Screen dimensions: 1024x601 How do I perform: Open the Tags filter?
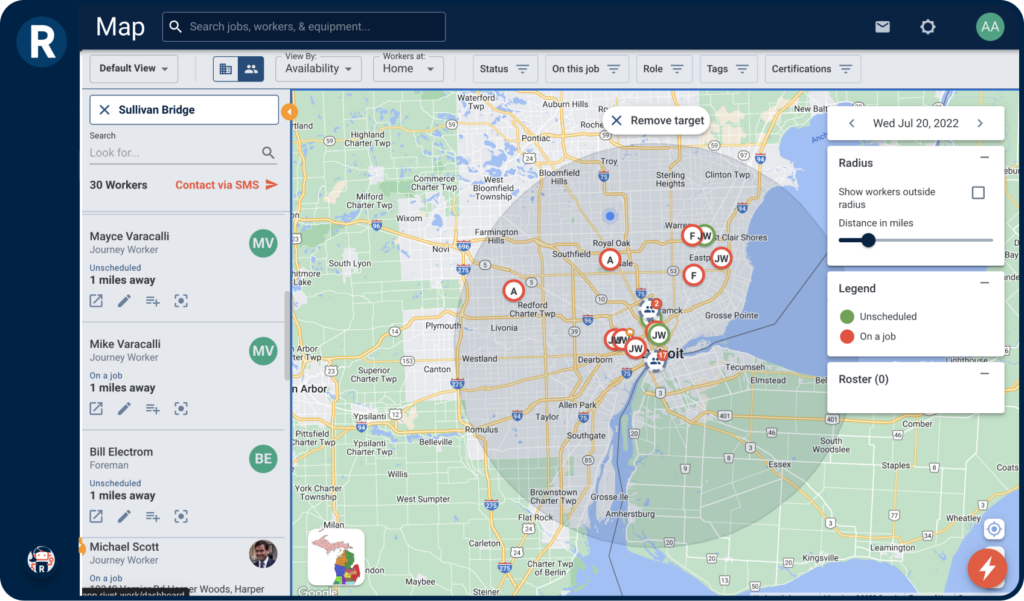click(727, 69)
